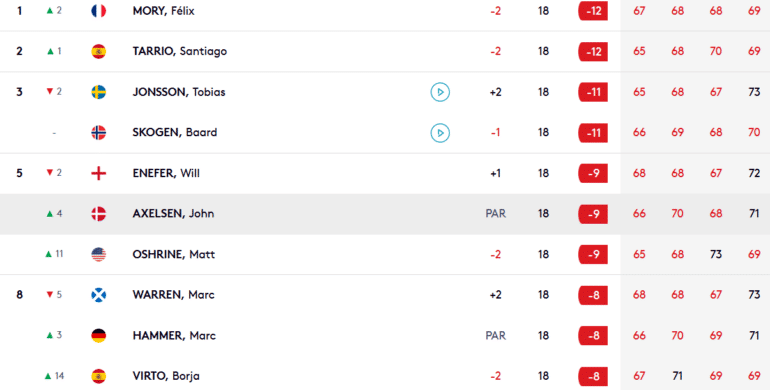Open VIRTO, Borja player page

click(x=166, y=376)
